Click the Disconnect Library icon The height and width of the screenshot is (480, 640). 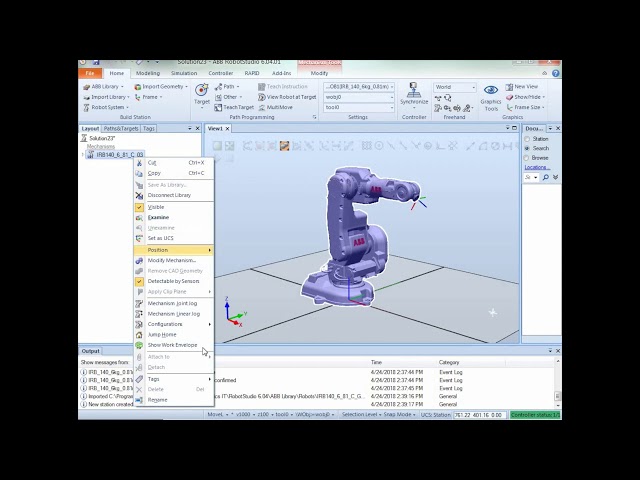[x=139, y=196]
